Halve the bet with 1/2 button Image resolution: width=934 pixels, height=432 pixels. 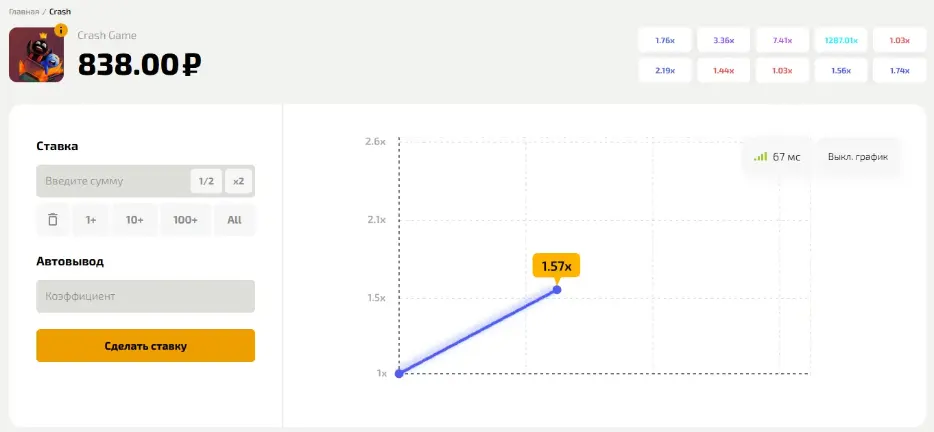tap(206, 181)
